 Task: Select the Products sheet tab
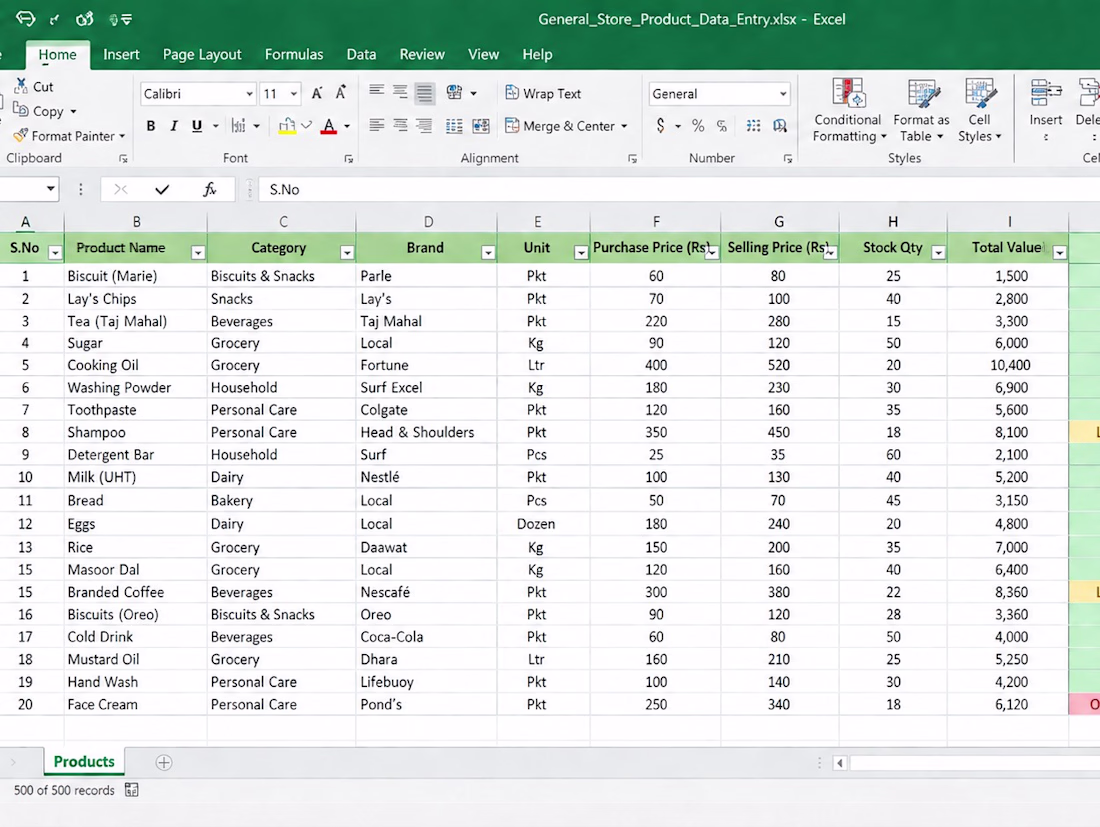pos(84,762)
